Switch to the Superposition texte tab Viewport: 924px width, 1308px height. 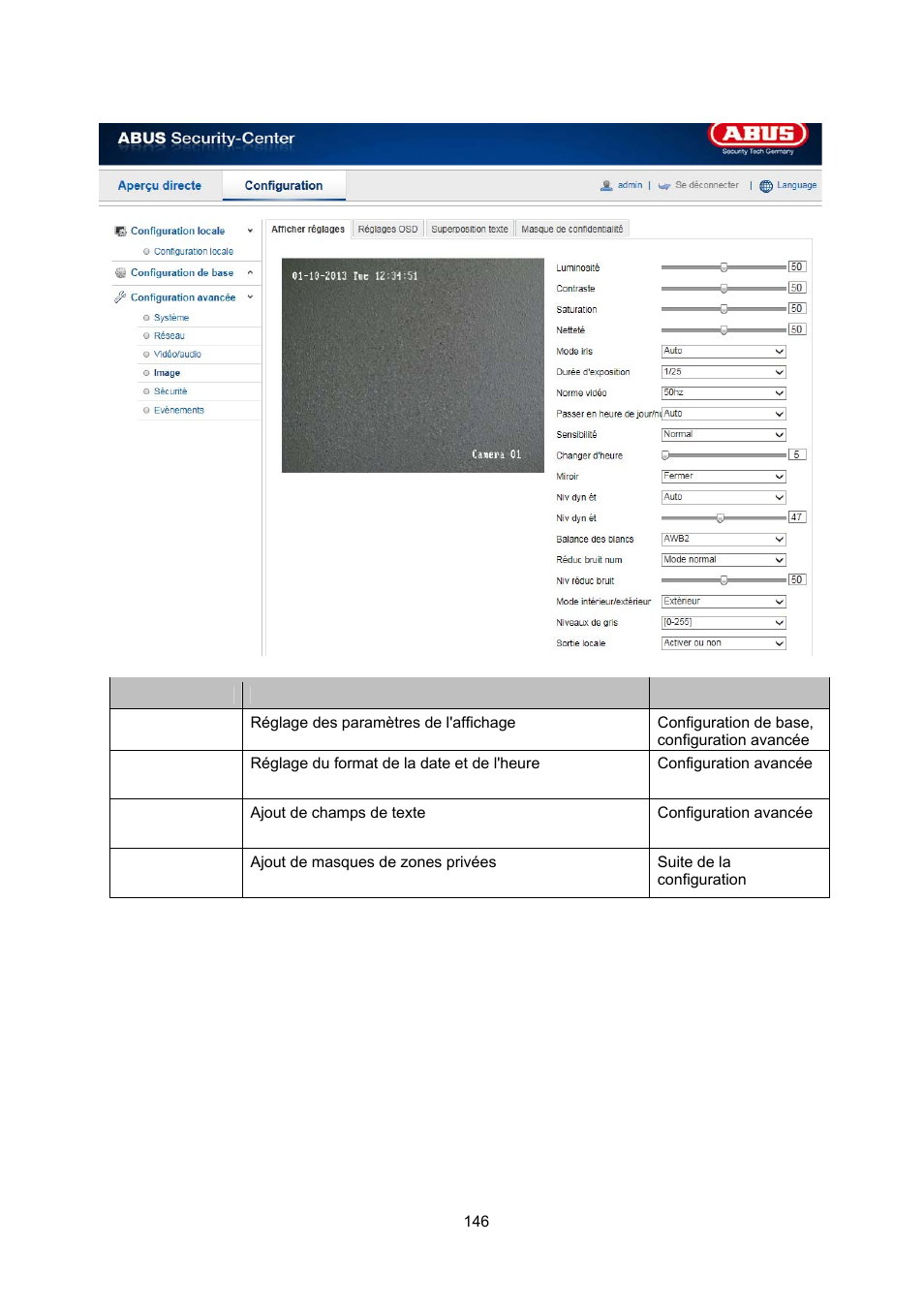pyautogui.click(x=470, y=230)
